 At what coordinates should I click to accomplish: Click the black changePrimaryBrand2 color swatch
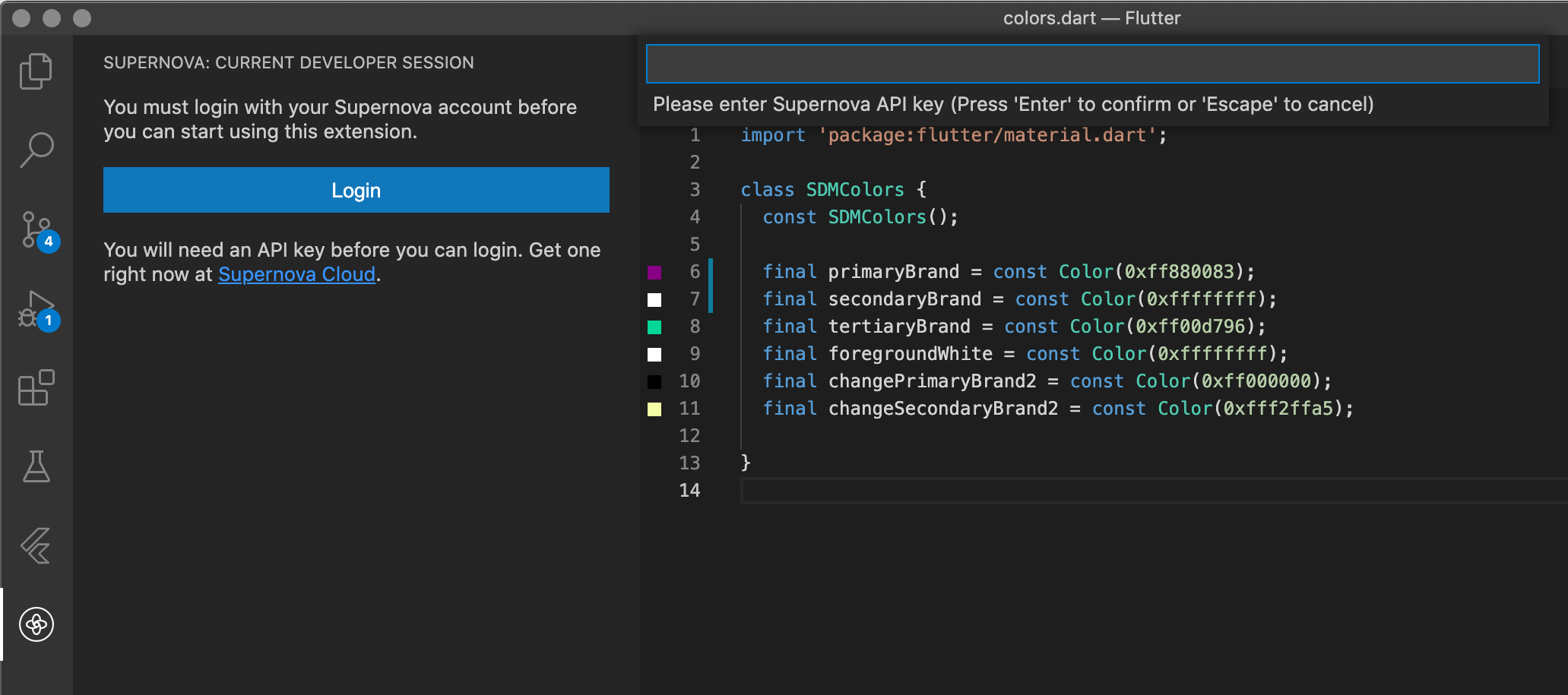pyautogui.click(x=654, y=381)
